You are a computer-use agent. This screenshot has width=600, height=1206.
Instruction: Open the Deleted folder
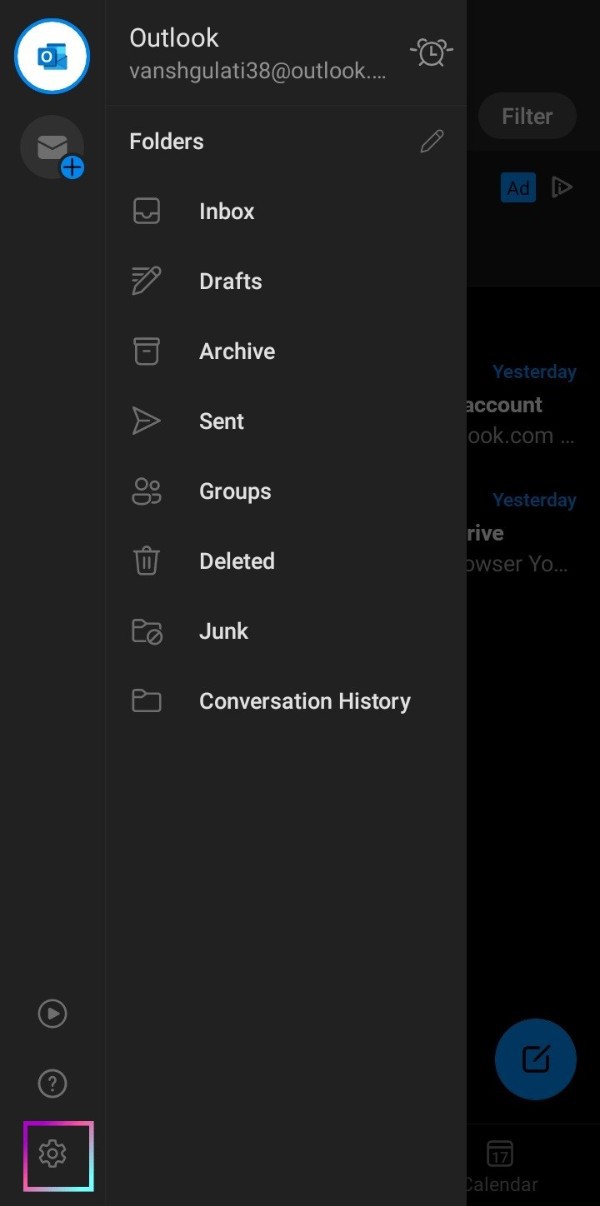pos(286,561)
